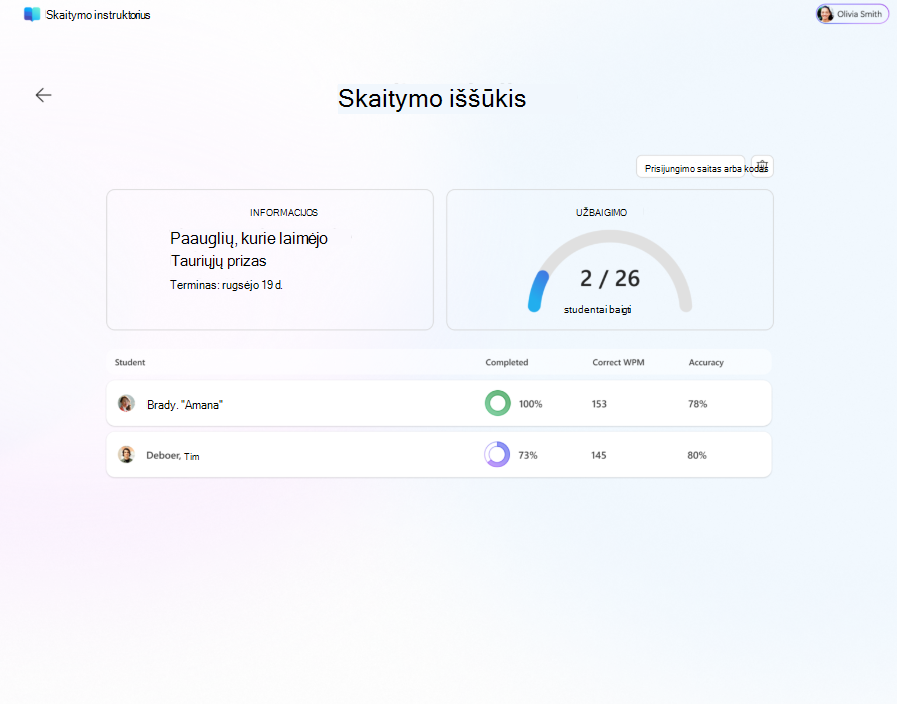Screen dimensions: 897x704
Task: Click the UŽBAIGIMO card heading
Action: point(601,212)
